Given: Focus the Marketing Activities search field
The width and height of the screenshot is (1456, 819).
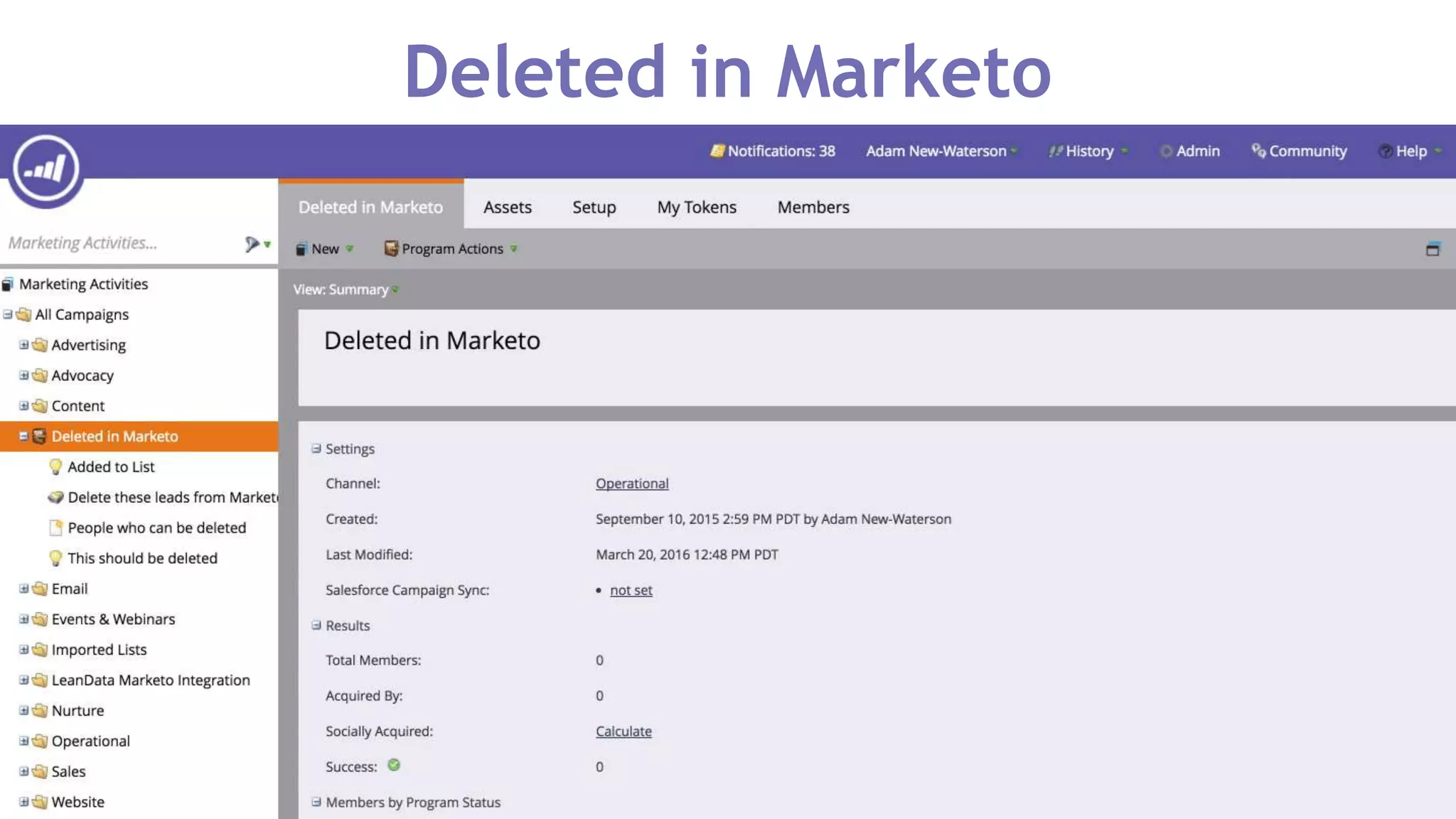Looking at the screenshot, I should (121, 243).
